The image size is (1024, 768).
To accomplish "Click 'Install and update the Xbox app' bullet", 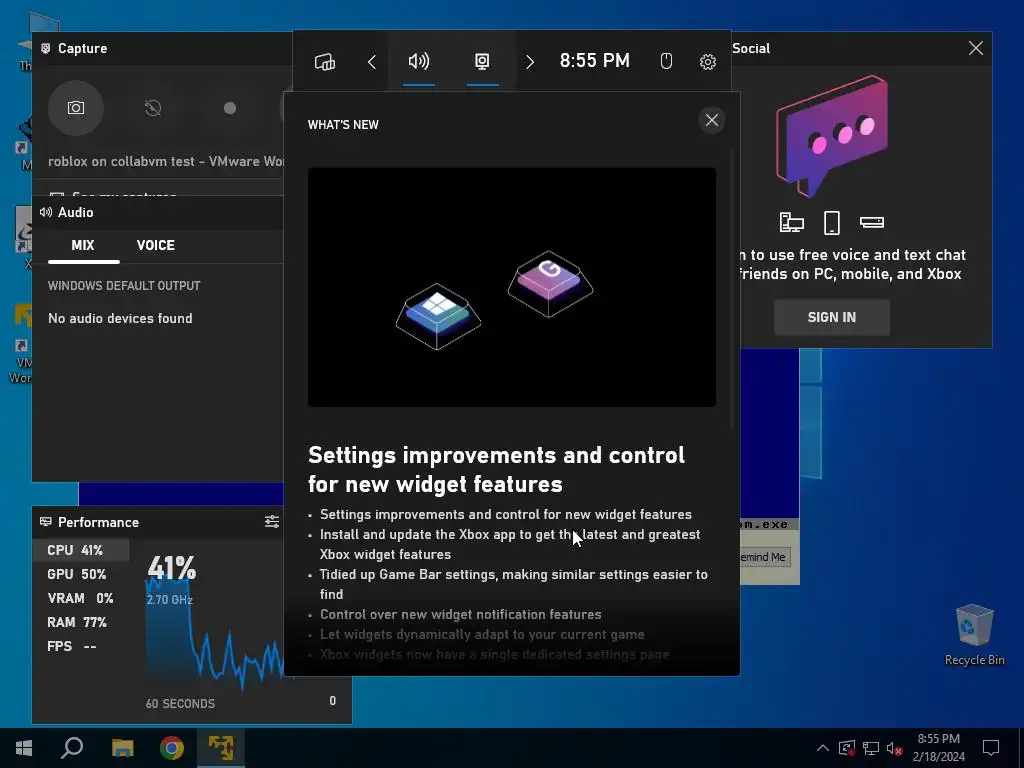I will [510, 544].
